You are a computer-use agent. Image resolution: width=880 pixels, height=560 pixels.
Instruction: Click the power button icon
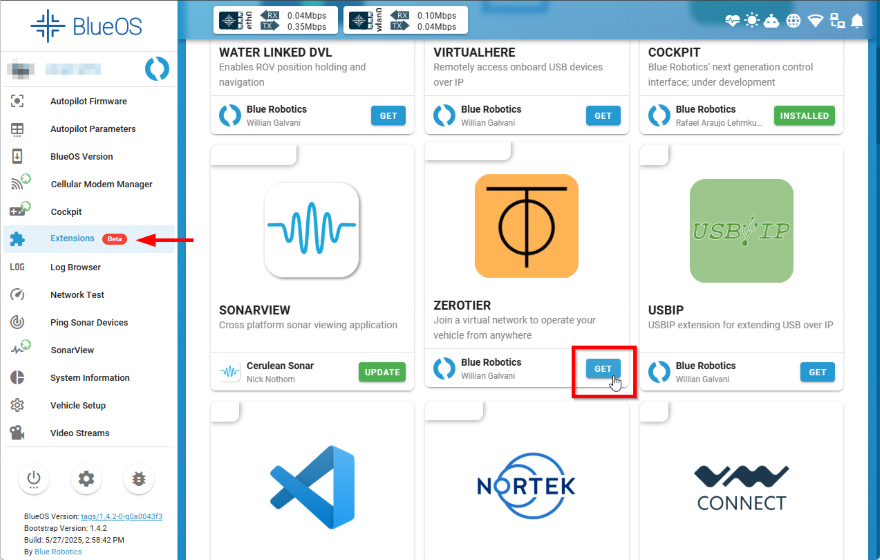[34, 479]
